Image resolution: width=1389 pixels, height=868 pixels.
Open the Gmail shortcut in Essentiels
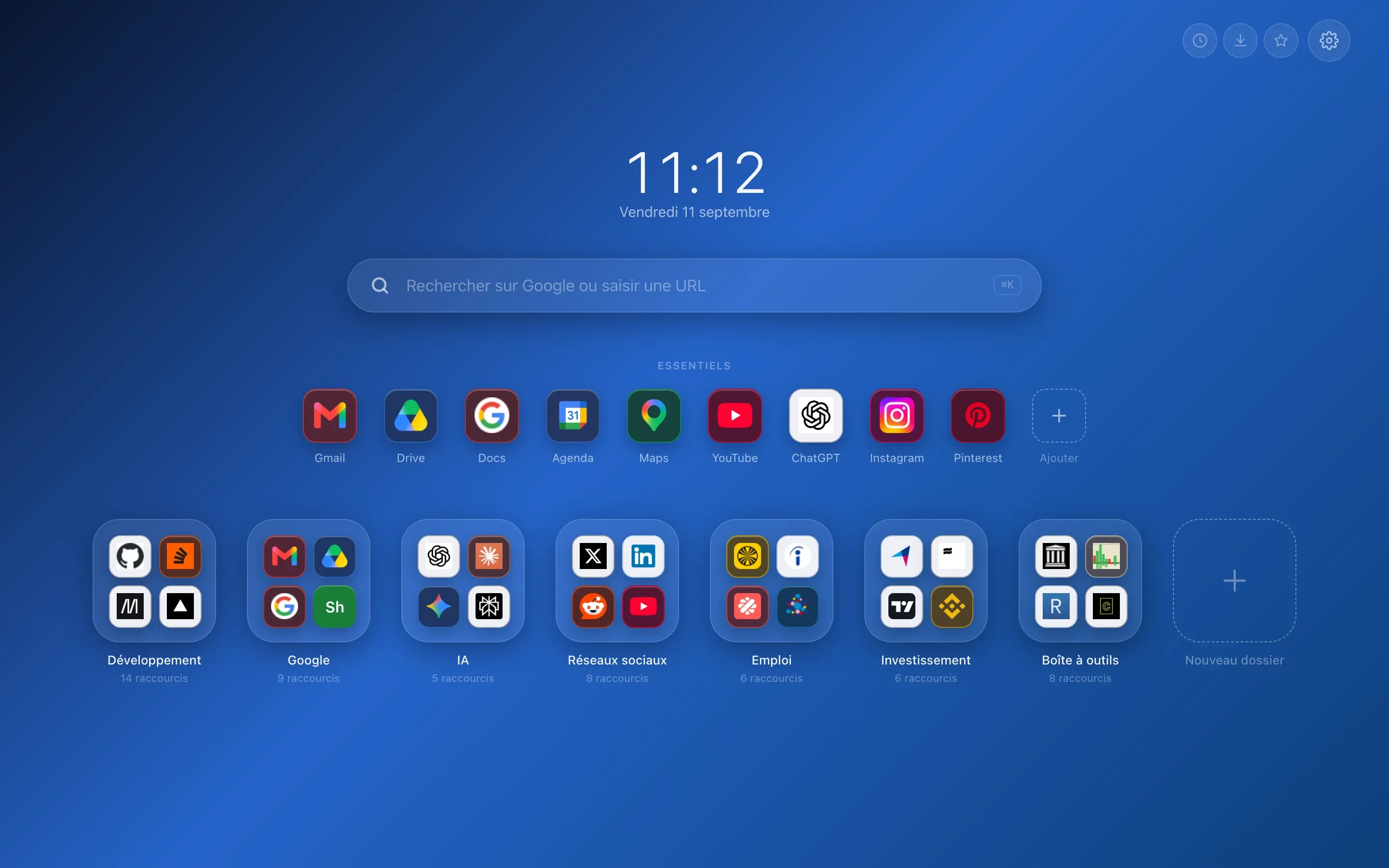(330, 416)
